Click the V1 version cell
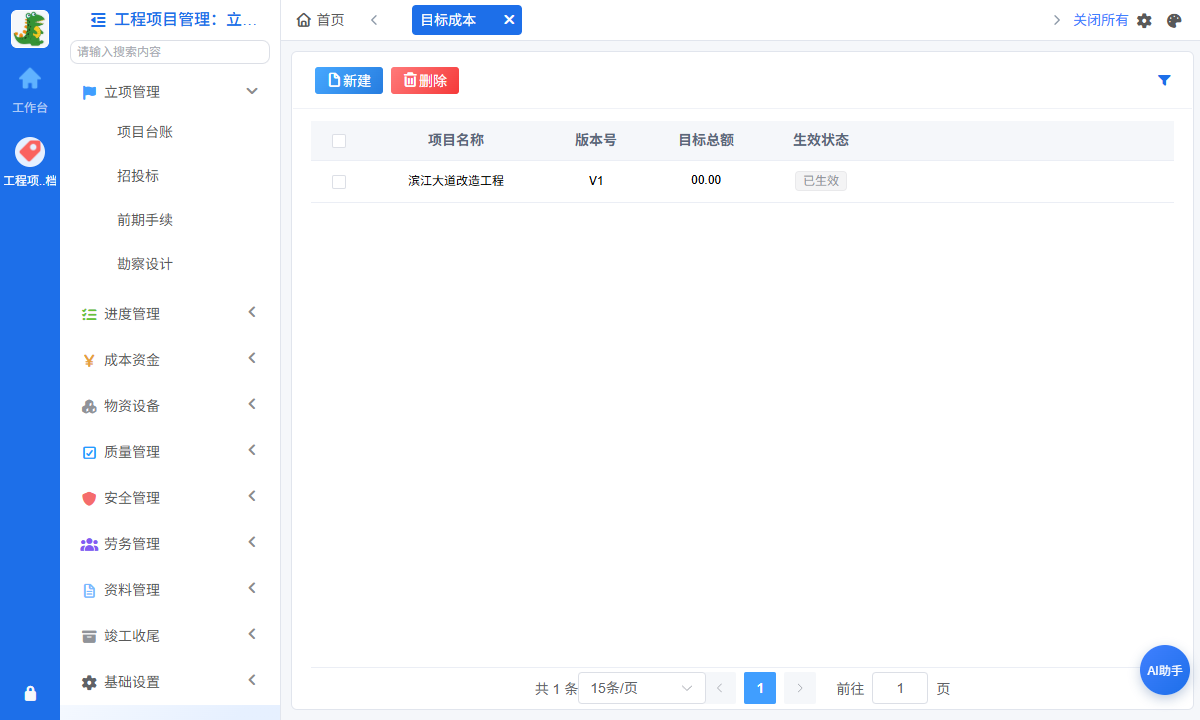1200x720 pixels. click(596, 181)
